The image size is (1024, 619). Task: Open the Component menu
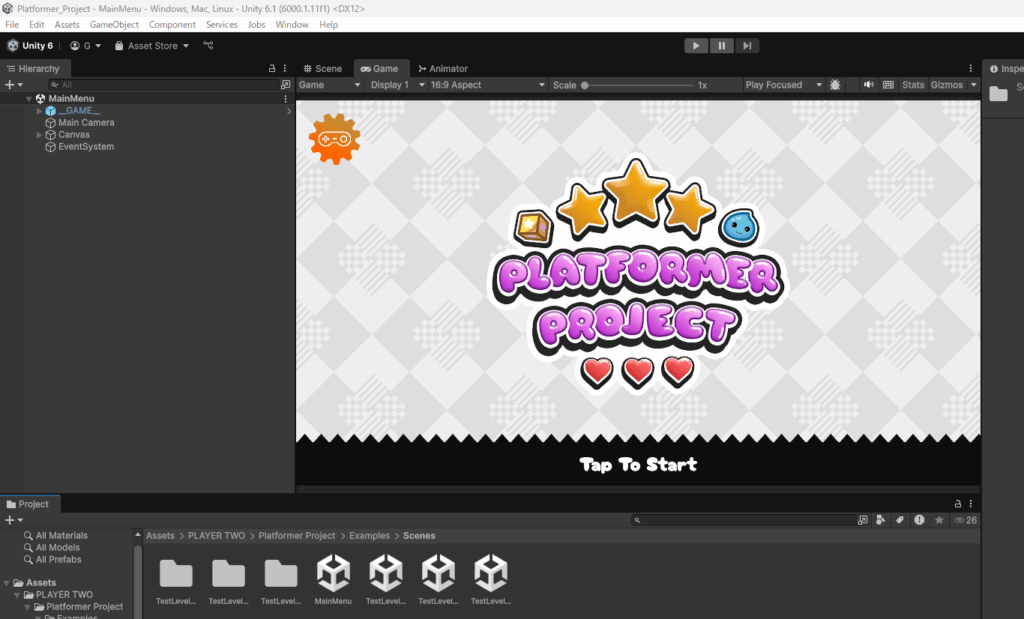[x=172, y=25]
